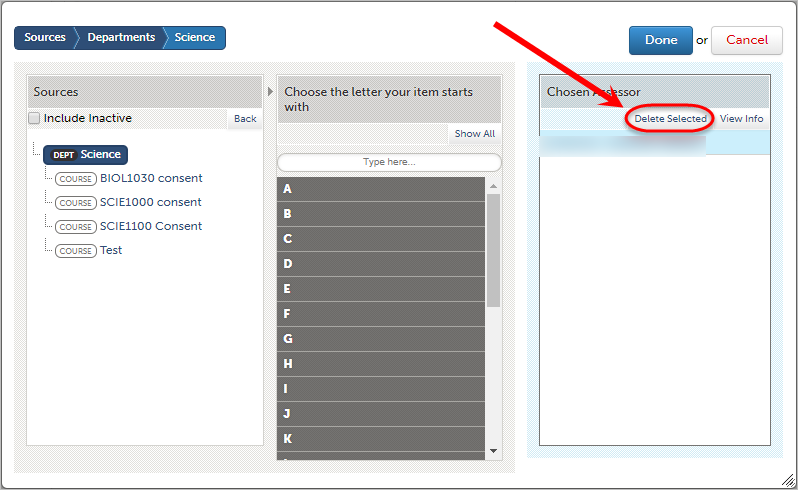Go to Sources breadcrumb
798x490 pixels.
[45, 38]
